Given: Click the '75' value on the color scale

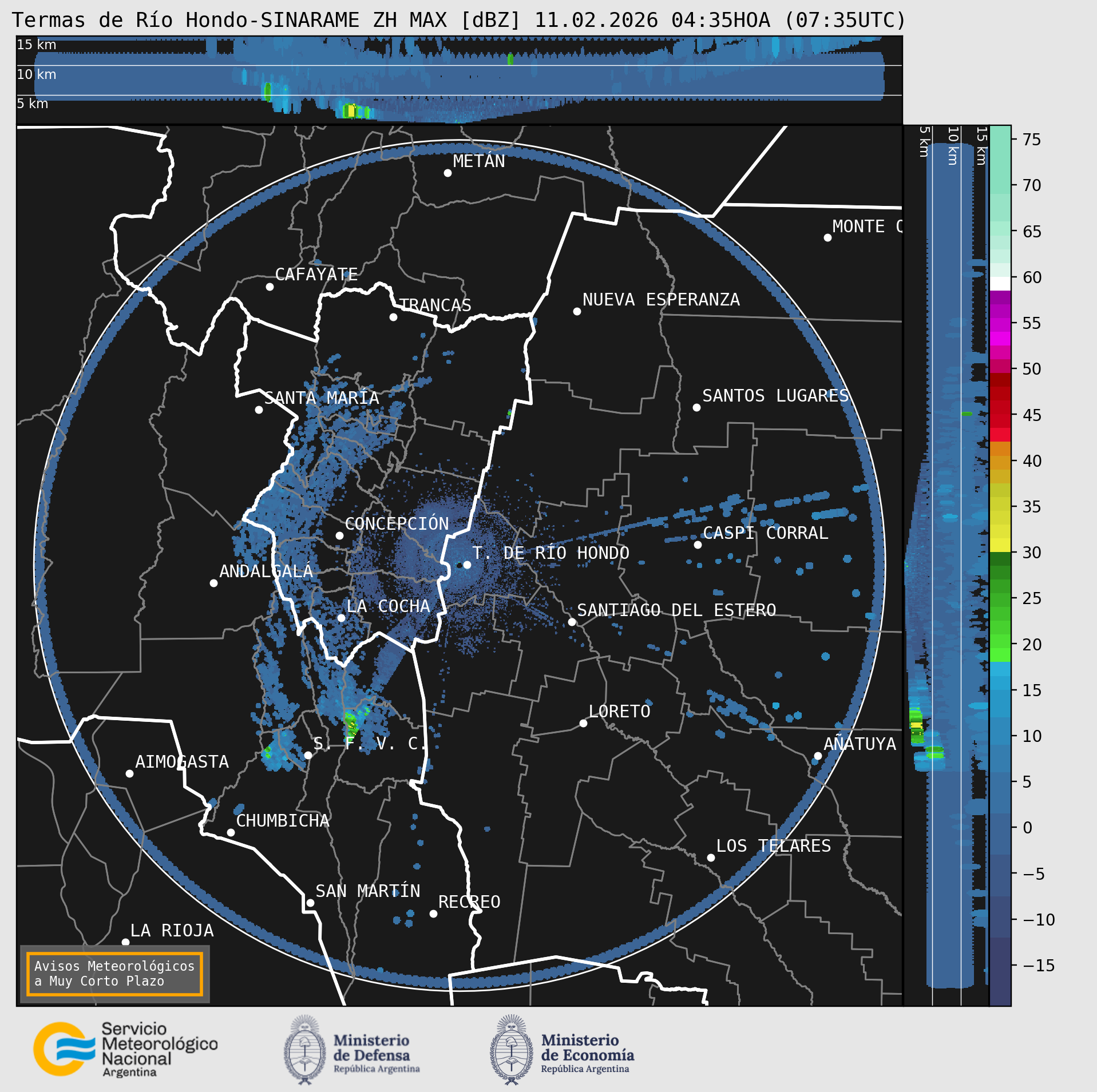Looking at the screenshot, I should click(1032, 140).
